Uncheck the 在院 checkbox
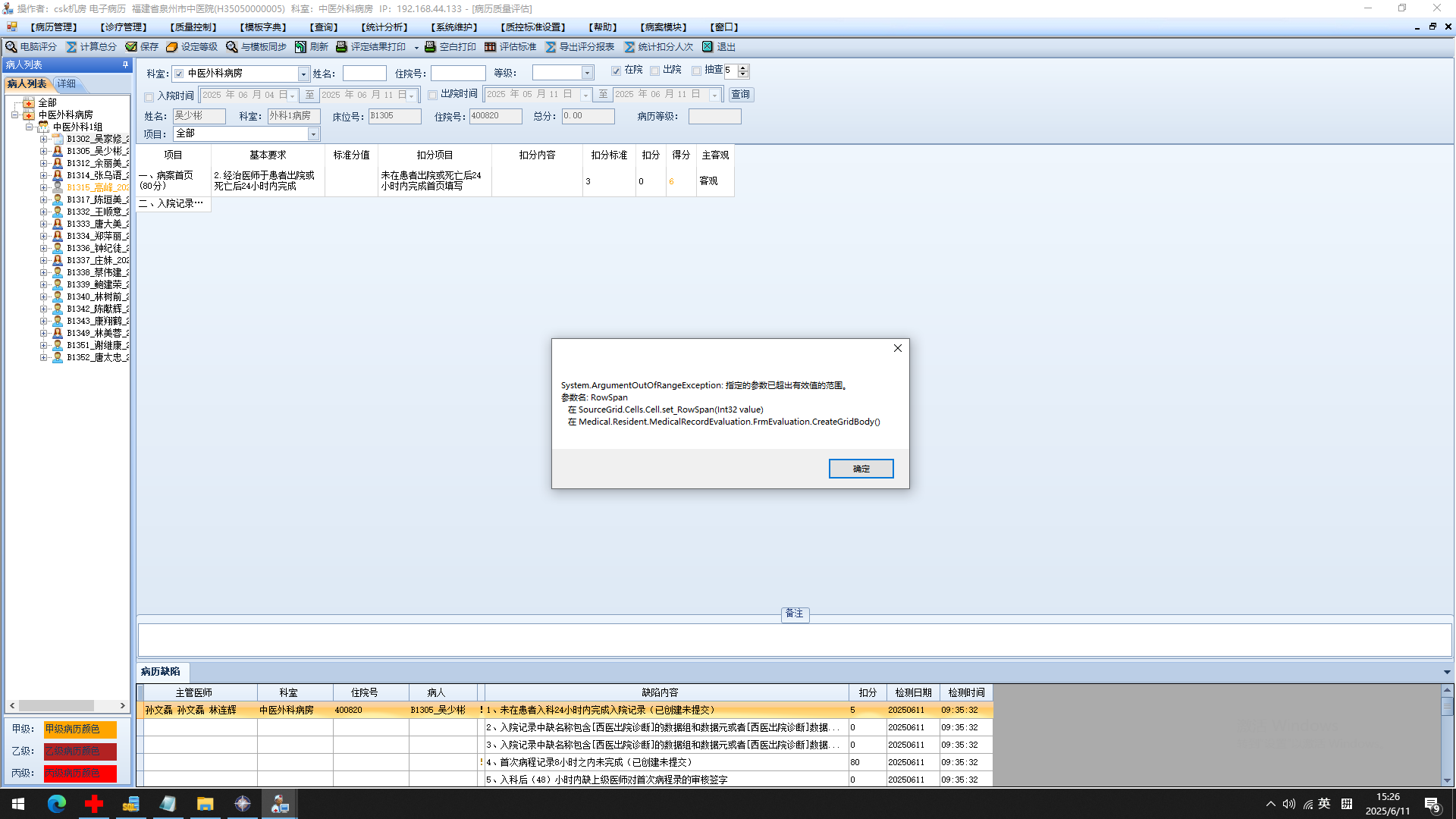The height and width of the screenshot is (819, 1456). click(617, 71)
